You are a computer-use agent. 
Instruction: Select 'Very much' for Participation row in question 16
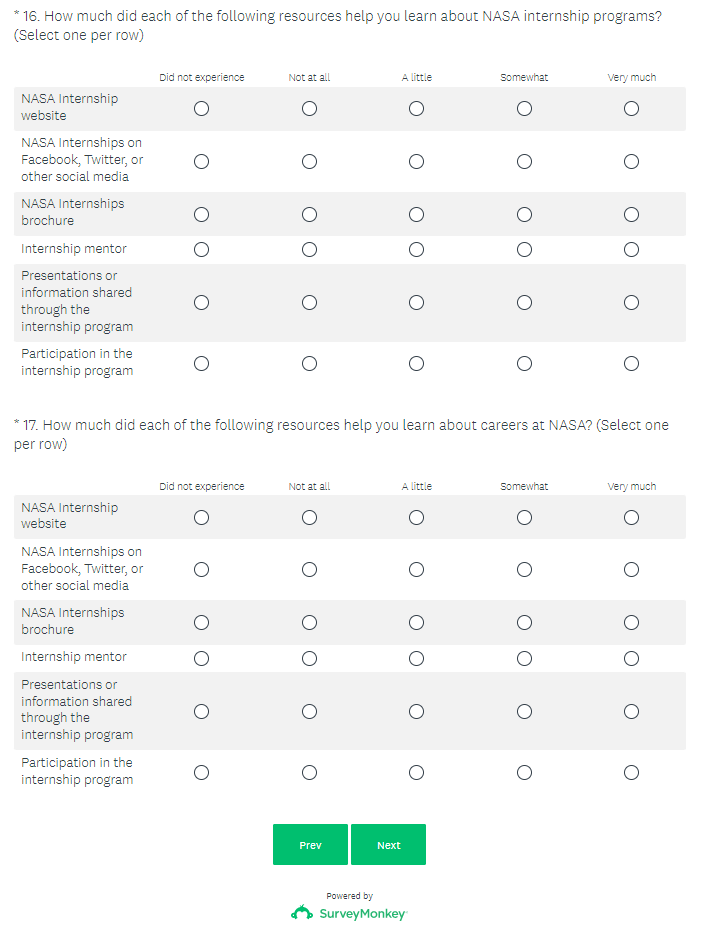point(631,364)
